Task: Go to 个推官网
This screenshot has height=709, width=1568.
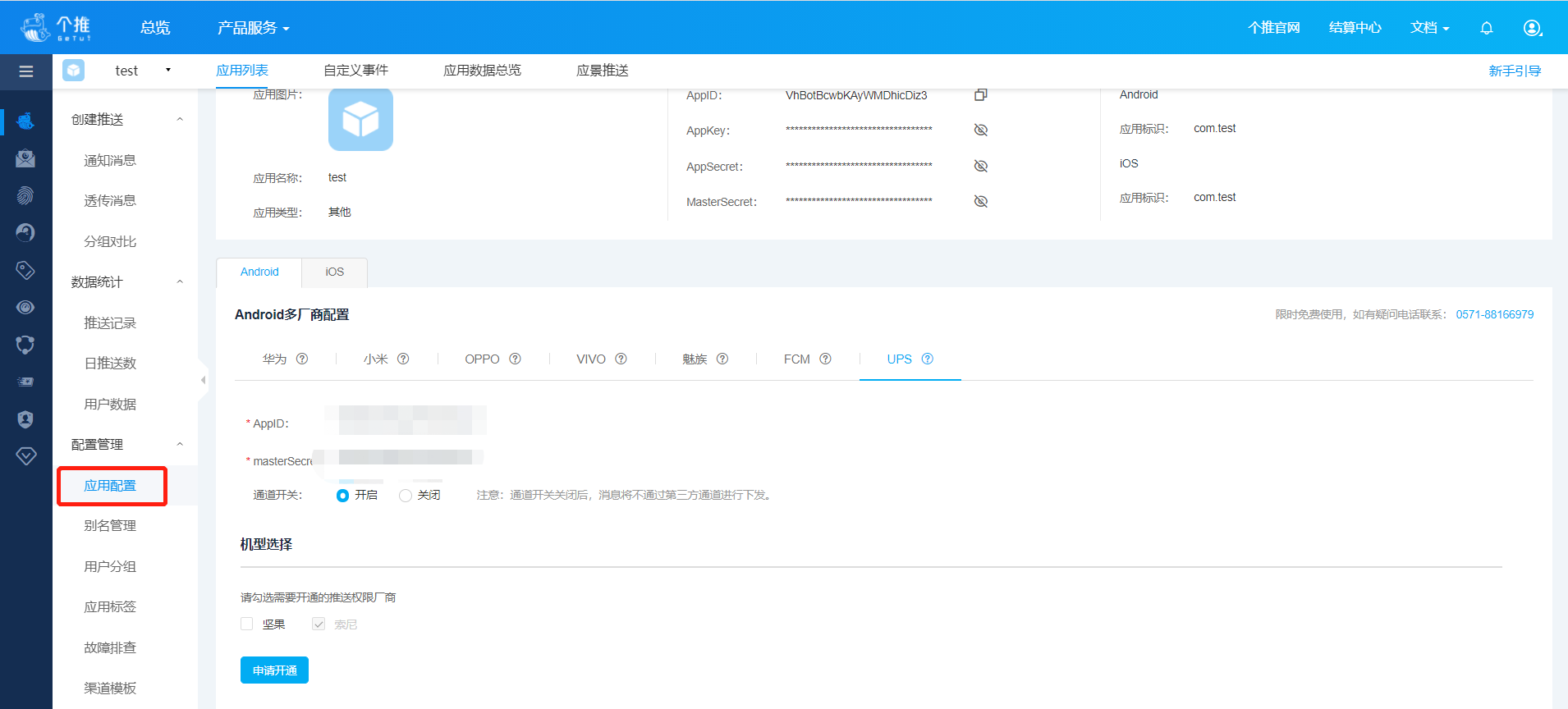Action: (x=1274, y=28)
